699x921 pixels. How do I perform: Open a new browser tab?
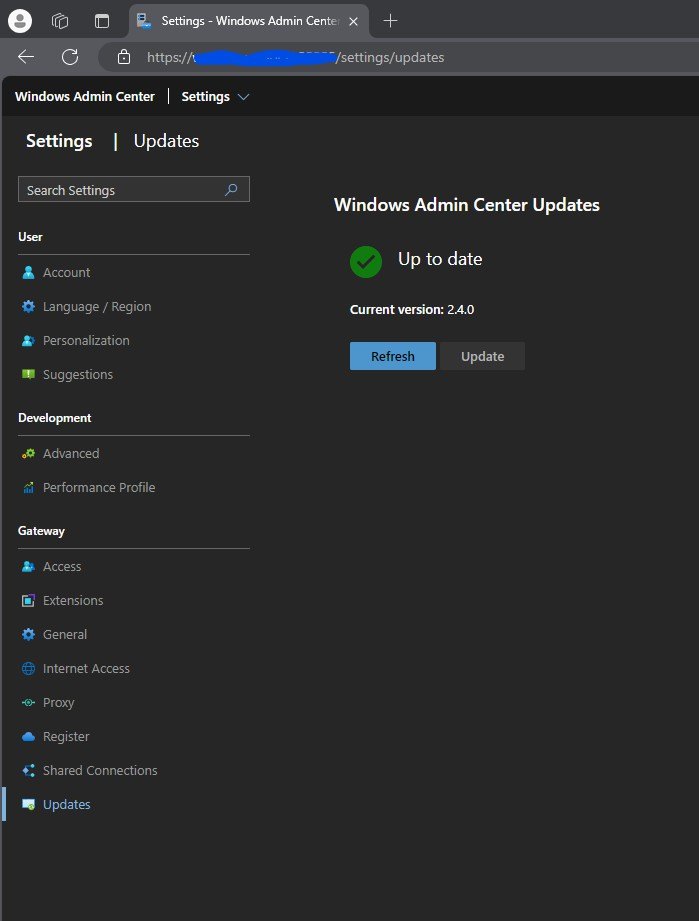[x=390, y=21]
